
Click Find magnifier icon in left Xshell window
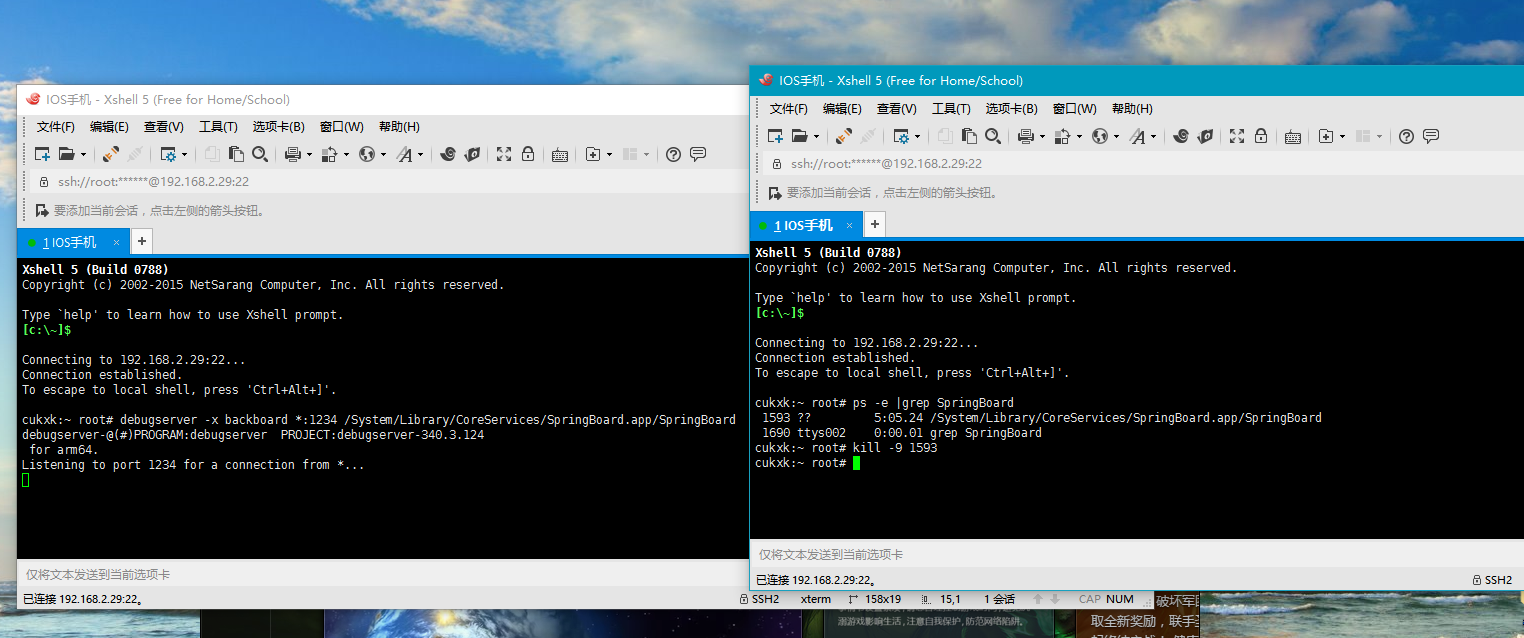click(x=260, y=154)
